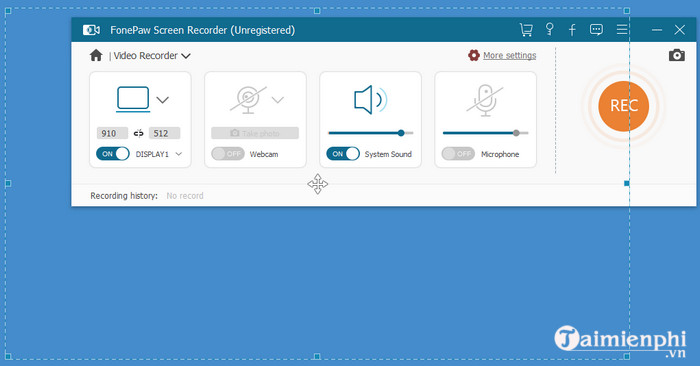Image resolution: width=700 pixels, height=366 pixels.
Task: Open the webcam options dropdown arrow
Action: point(278,100)
